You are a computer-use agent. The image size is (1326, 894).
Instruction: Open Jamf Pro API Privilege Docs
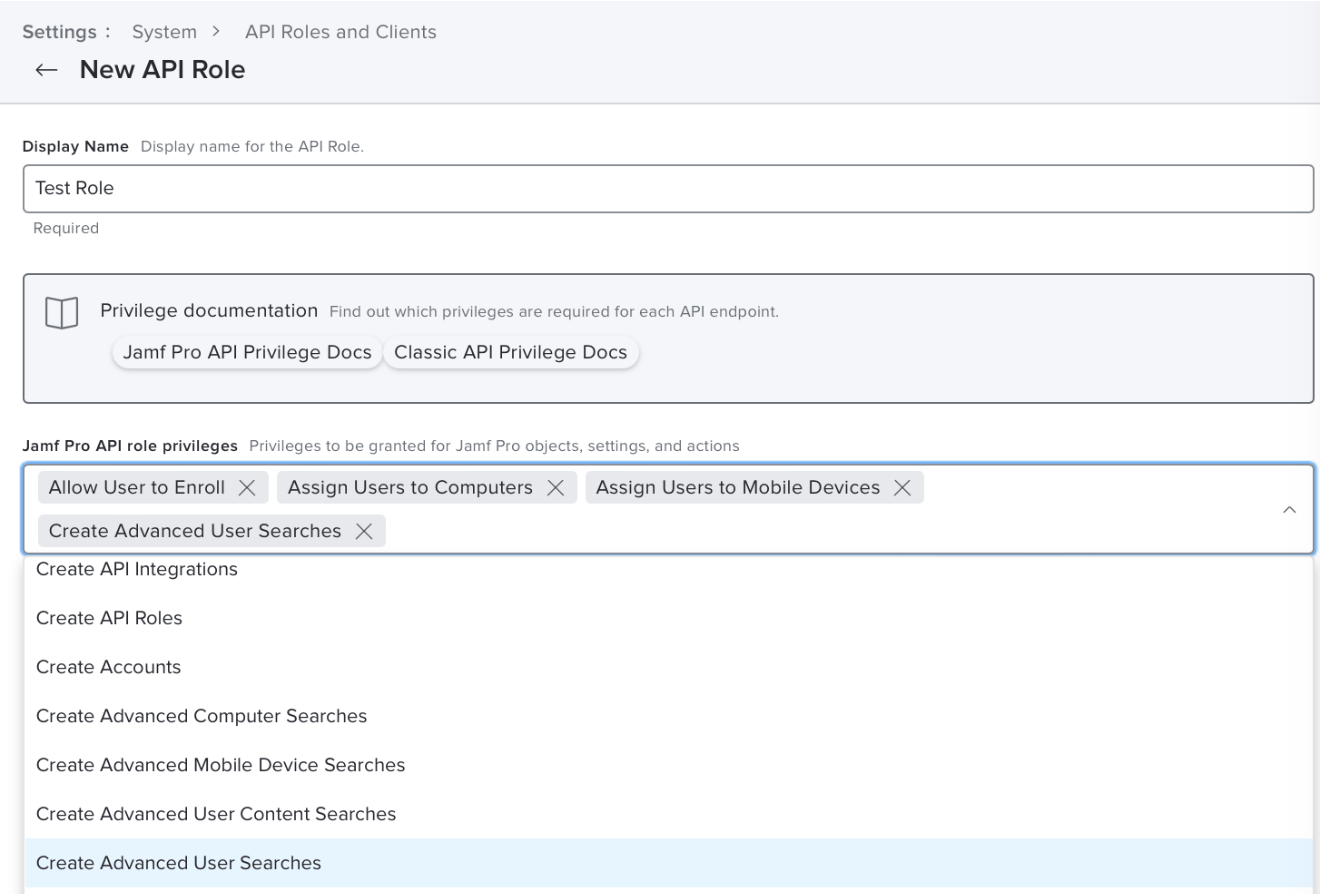click(247, 352)
